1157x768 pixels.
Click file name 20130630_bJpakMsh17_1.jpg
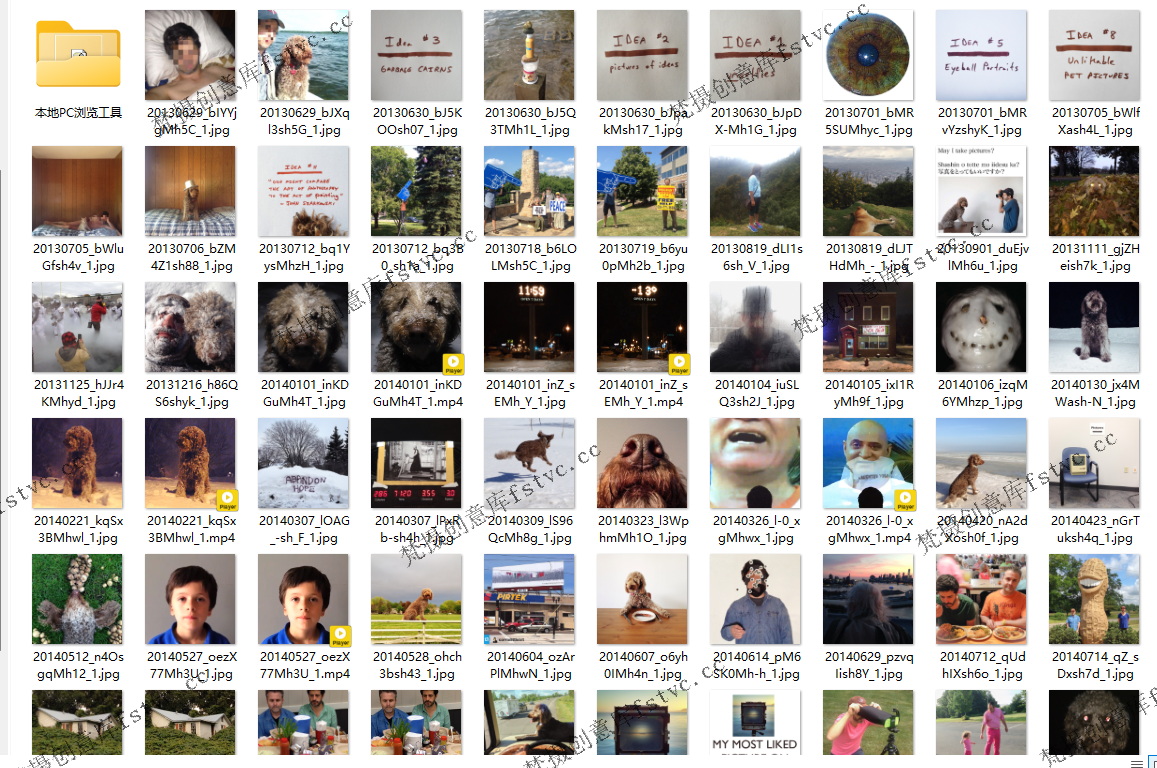tap(643, 121)
